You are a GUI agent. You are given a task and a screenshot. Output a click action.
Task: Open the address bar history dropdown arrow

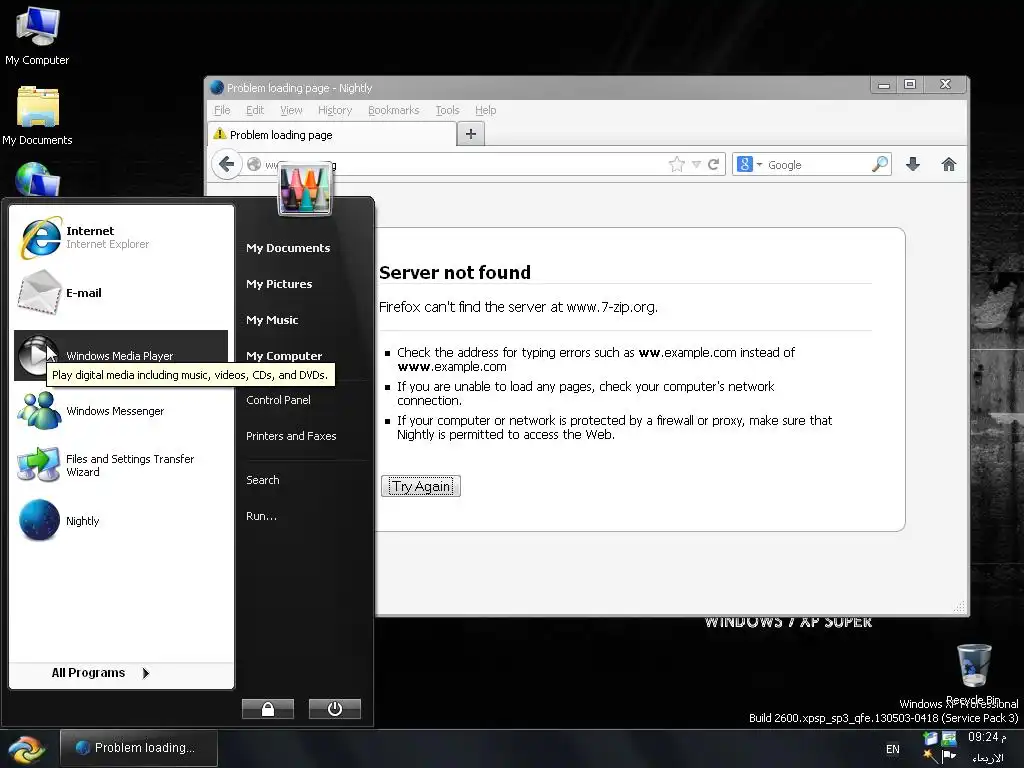tap(696, 165)
